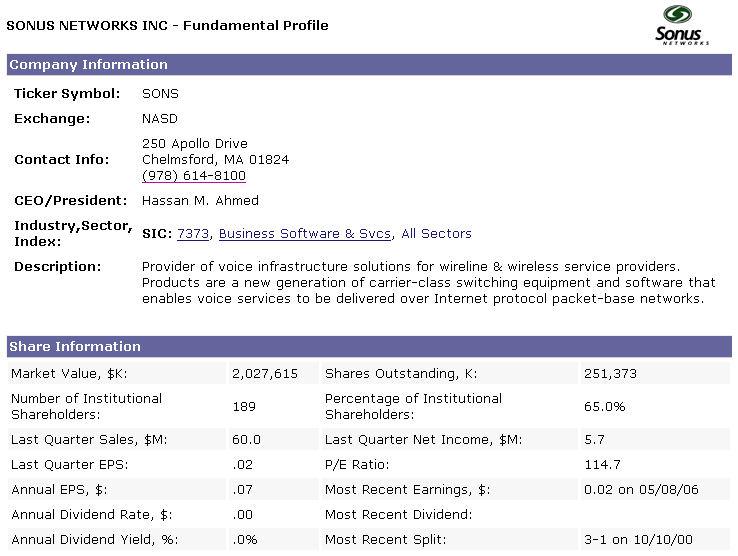Click the Shares Outstanding value 251,373
Image resolution: width=738 pixels, height=556 pixels.
pyautogui.click(x=610, y=374)
